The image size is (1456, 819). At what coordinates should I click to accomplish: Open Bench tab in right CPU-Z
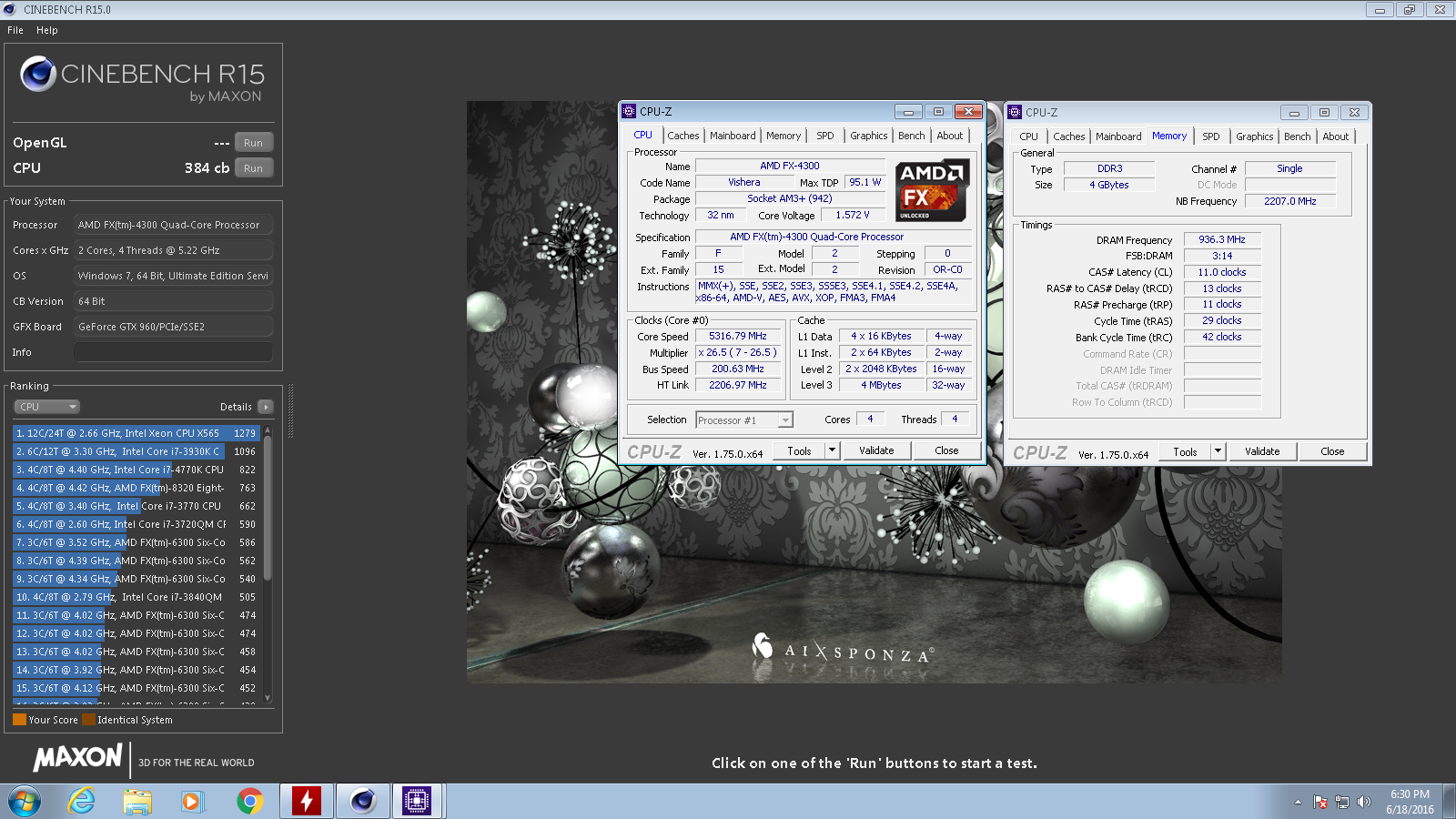[1297, 136]
